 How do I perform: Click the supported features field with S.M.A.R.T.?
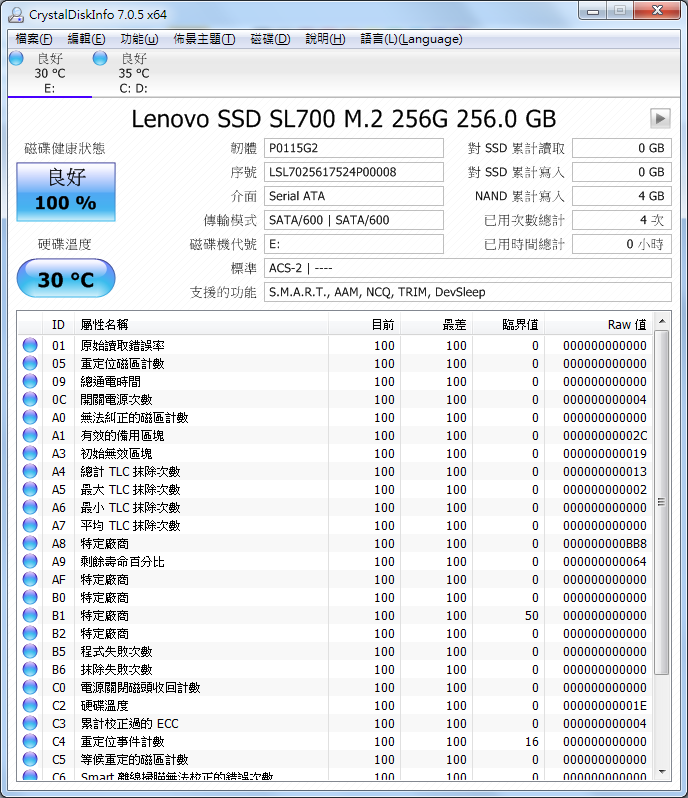pos(468,292)
